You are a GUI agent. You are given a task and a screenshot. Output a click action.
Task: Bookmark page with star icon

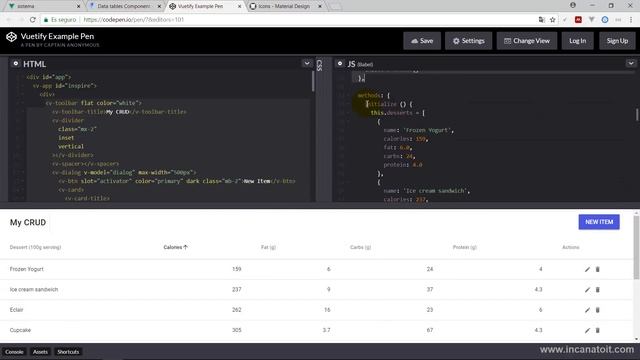pos(552,20)
